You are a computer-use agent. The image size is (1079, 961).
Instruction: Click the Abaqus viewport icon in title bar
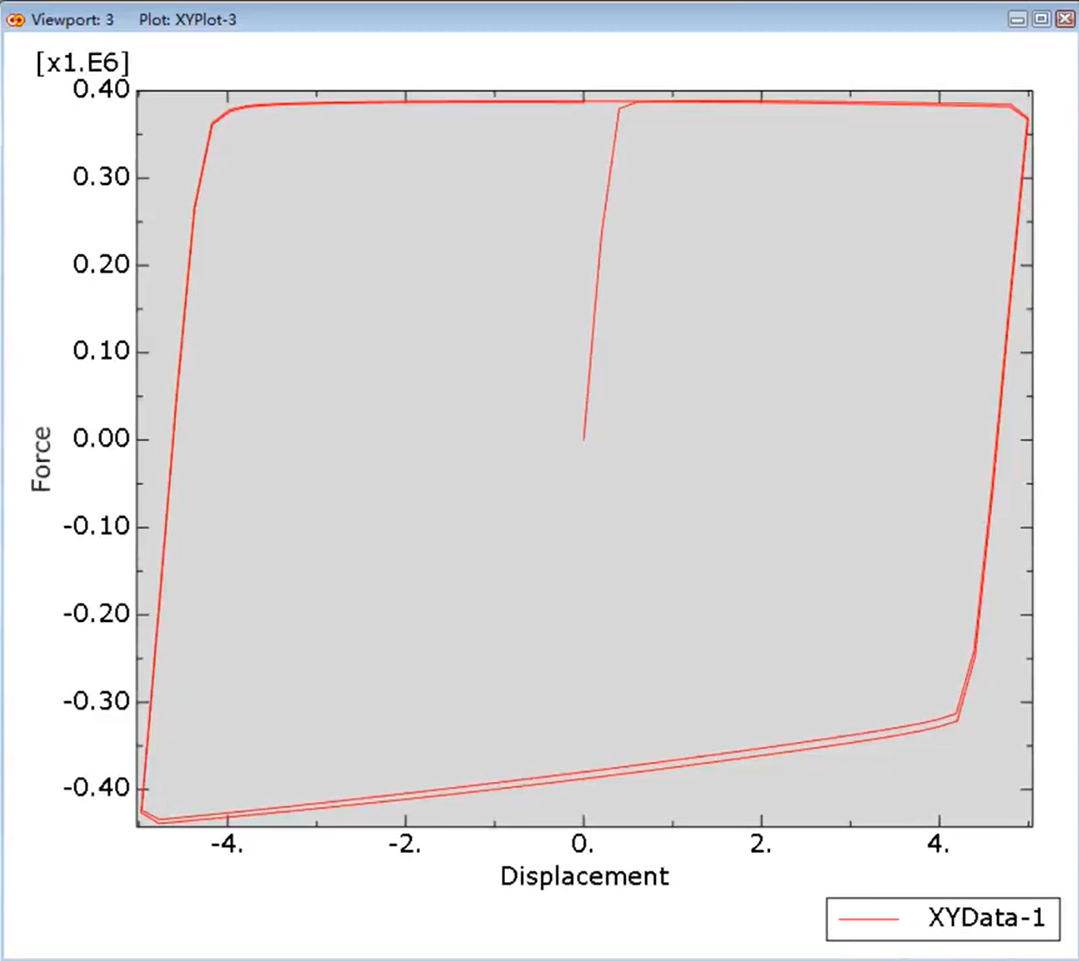tap(15, 19)
